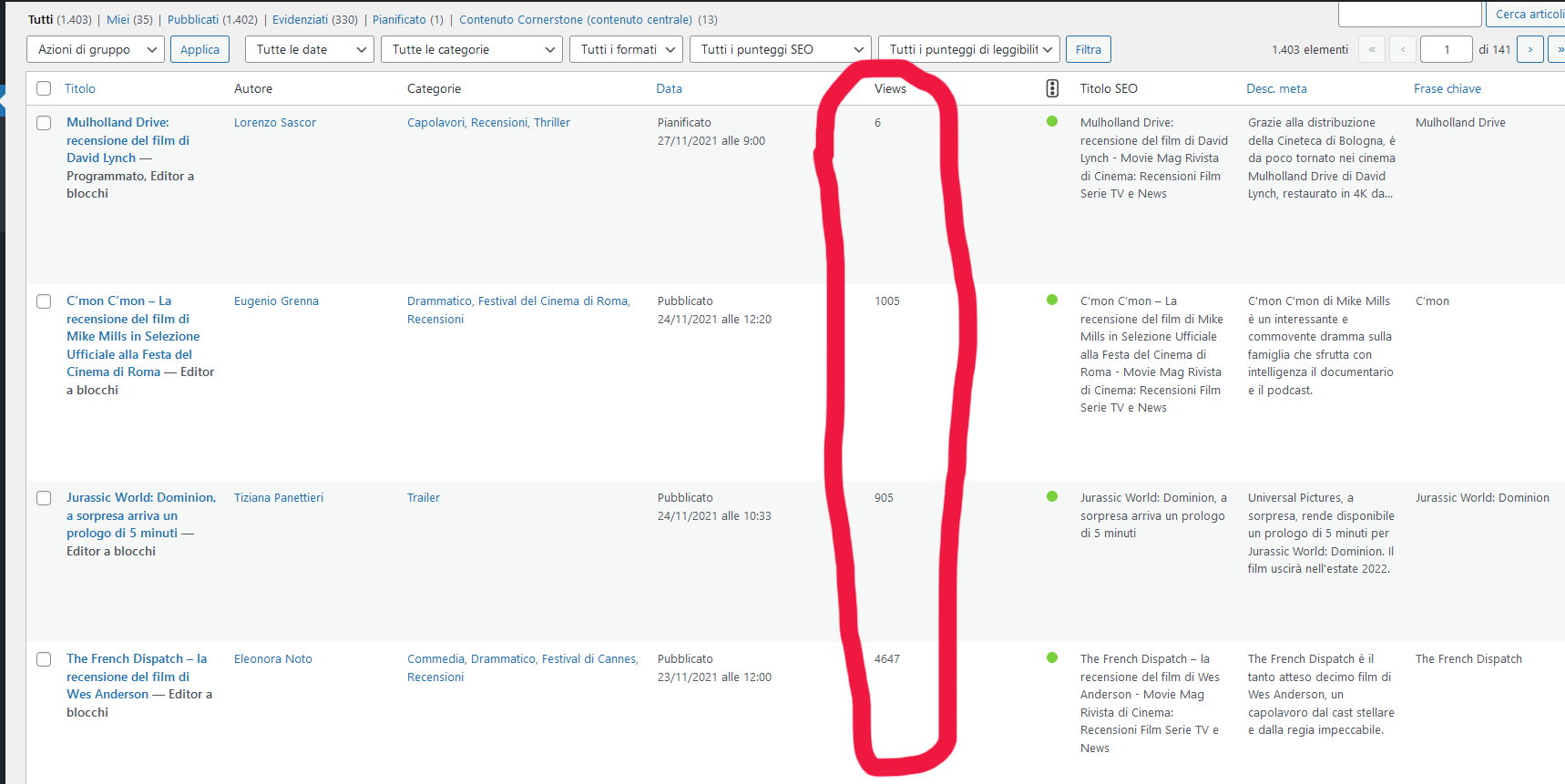This screenshot has height=784, width=1565.
Task: Check the Mulholland Drive post checkbox
Action: click(x=44, y=123)
